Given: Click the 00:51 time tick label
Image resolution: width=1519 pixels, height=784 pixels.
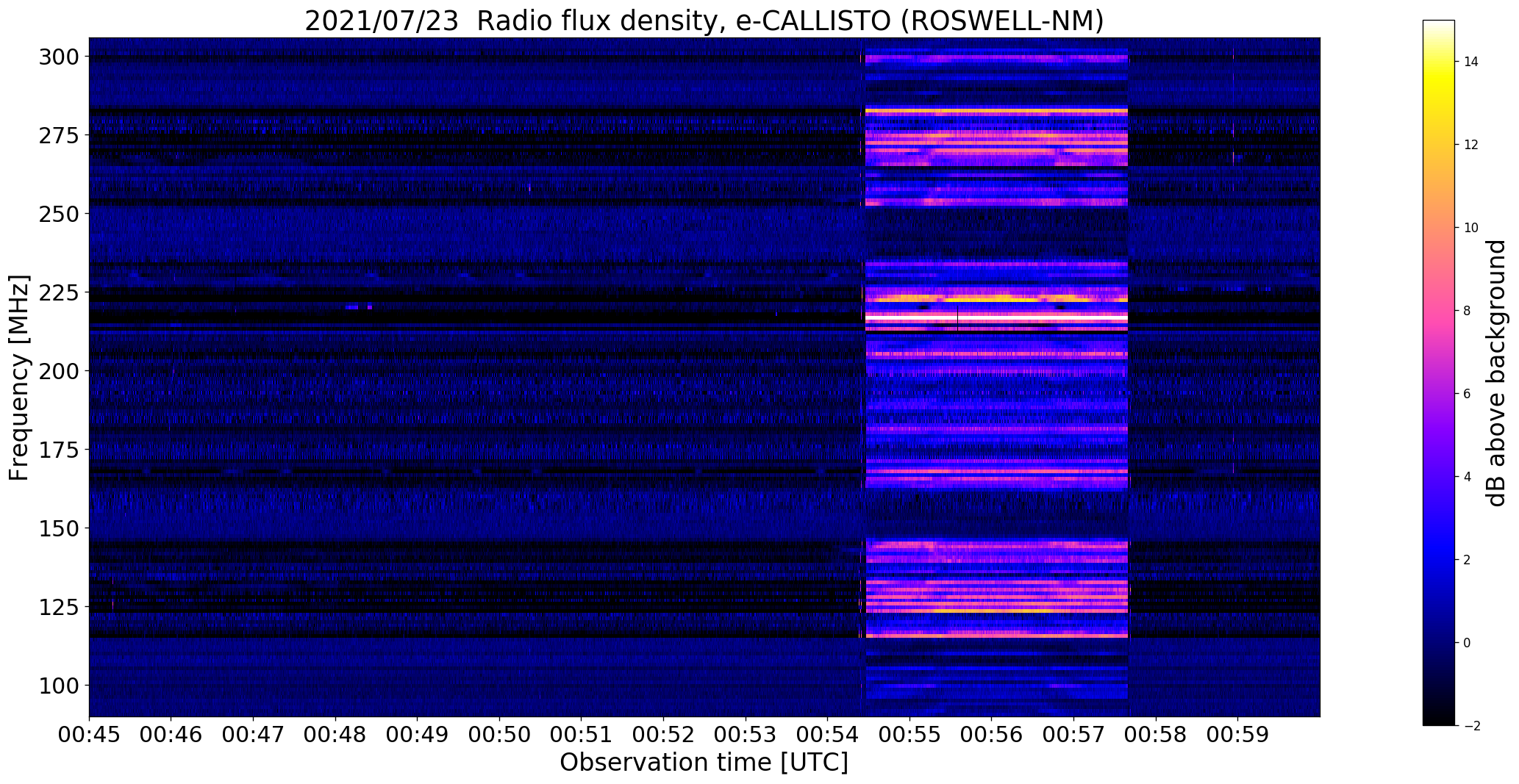Looking at the screenshot, I should pyautogui.click(x=582, y=734).
